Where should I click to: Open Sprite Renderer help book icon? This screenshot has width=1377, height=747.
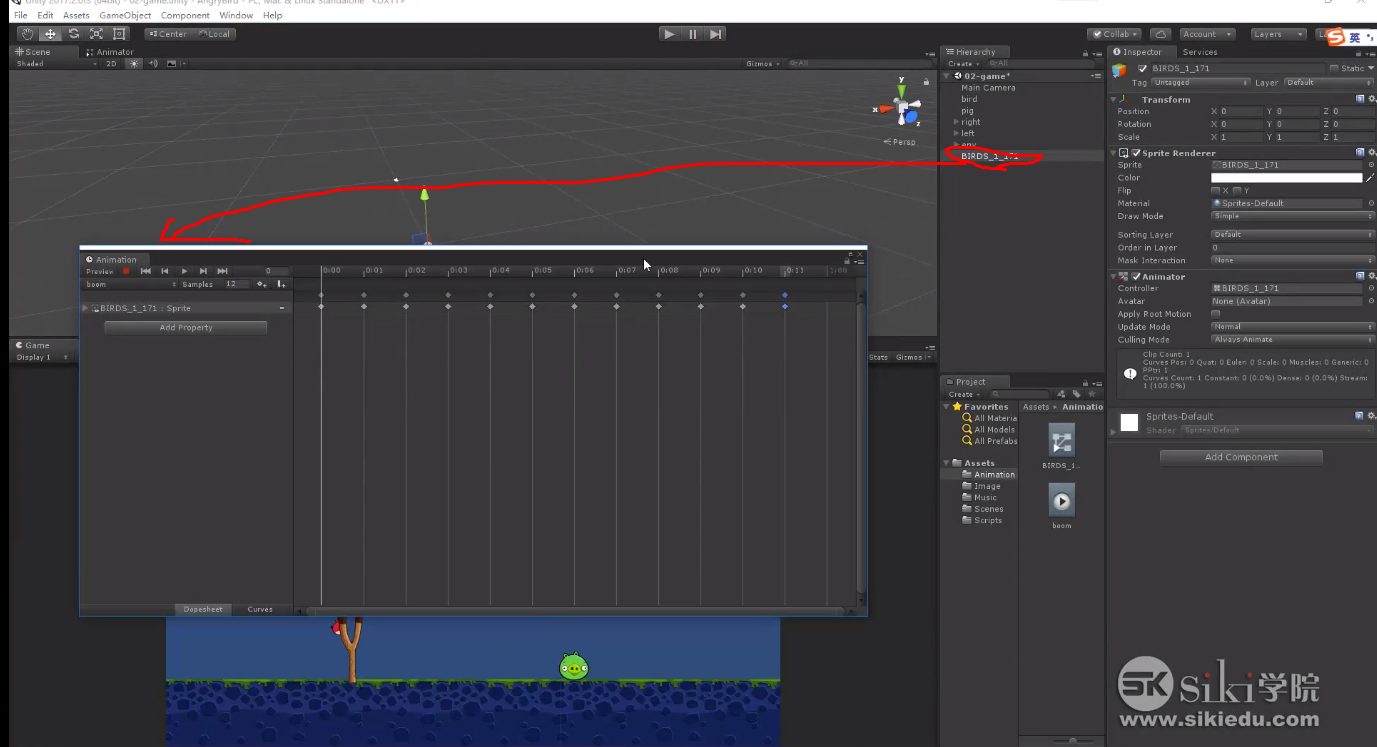coord(1360,153)
